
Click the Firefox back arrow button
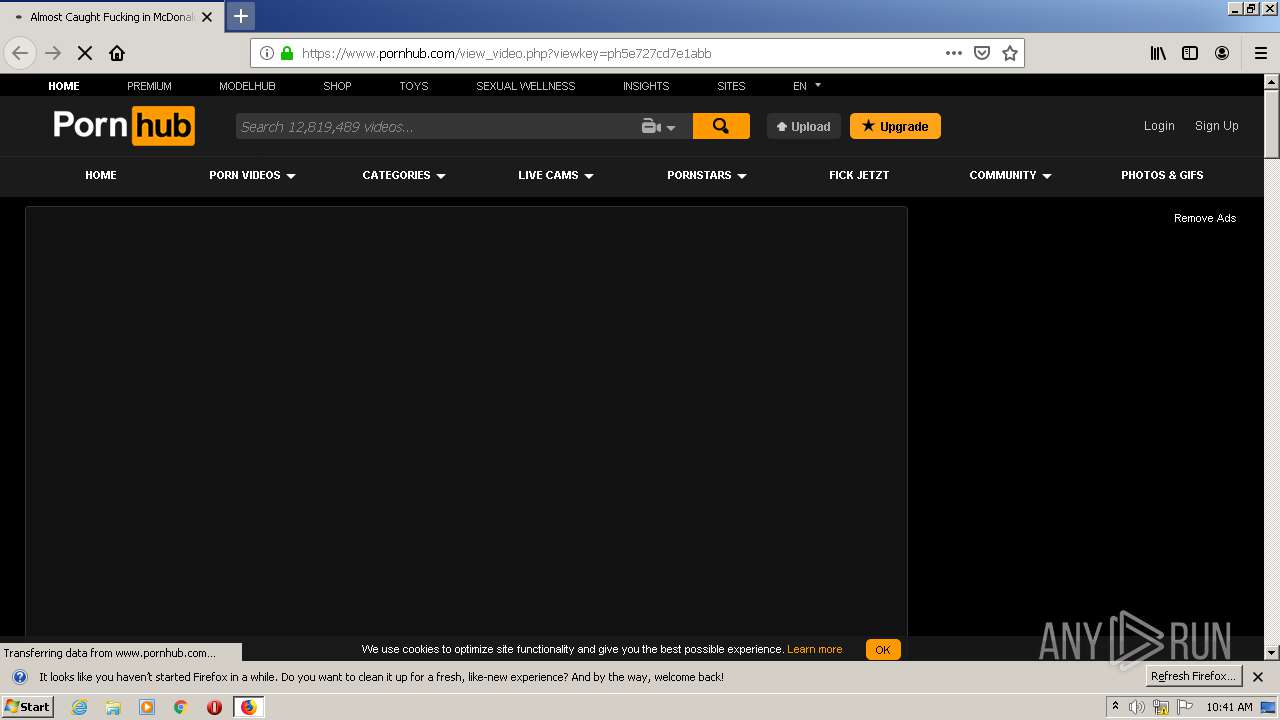20,53
